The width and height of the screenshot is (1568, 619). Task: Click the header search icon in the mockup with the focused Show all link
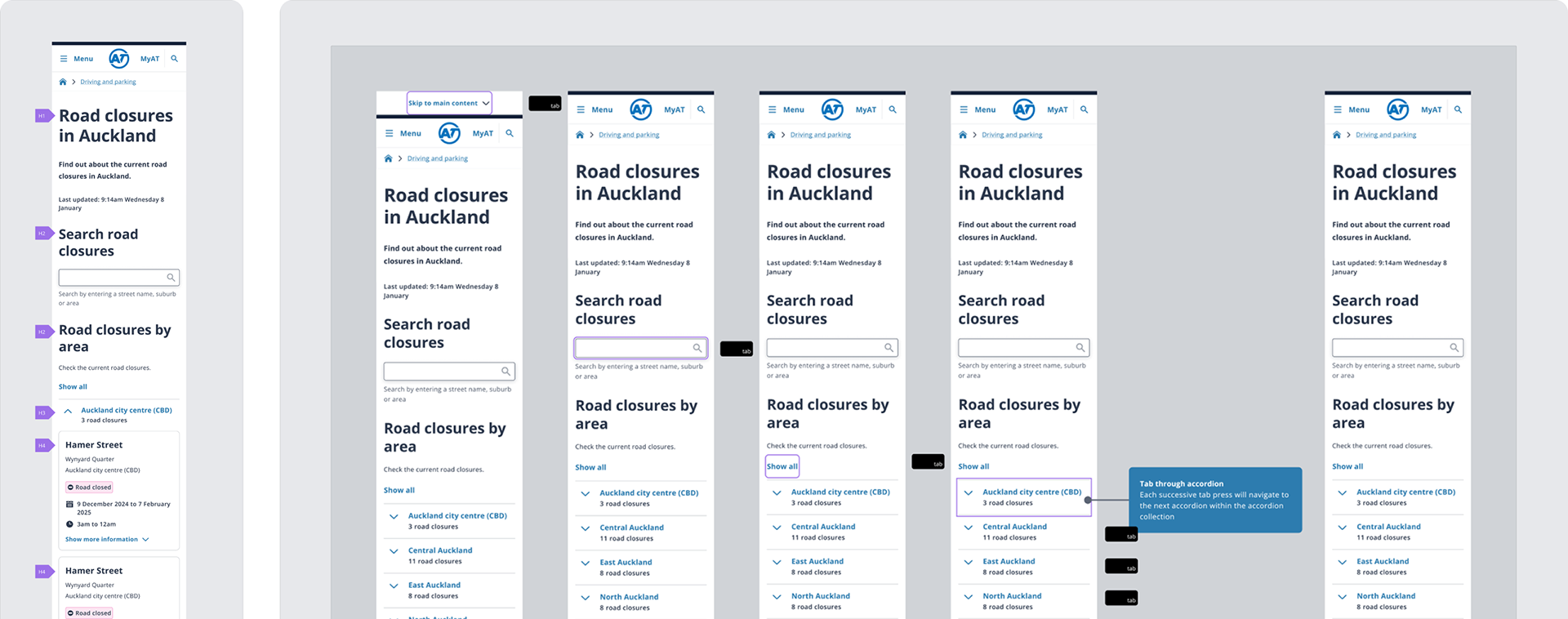(893, 109)
